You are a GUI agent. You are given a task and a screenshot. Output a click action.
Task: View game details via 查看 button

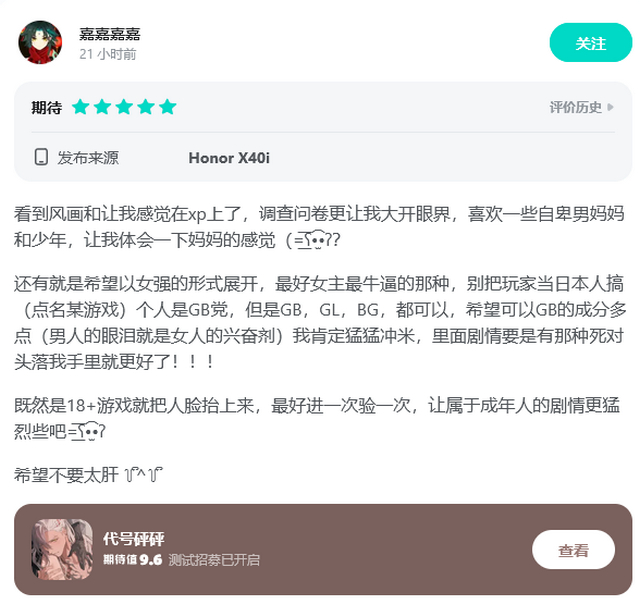pos(573,550)
